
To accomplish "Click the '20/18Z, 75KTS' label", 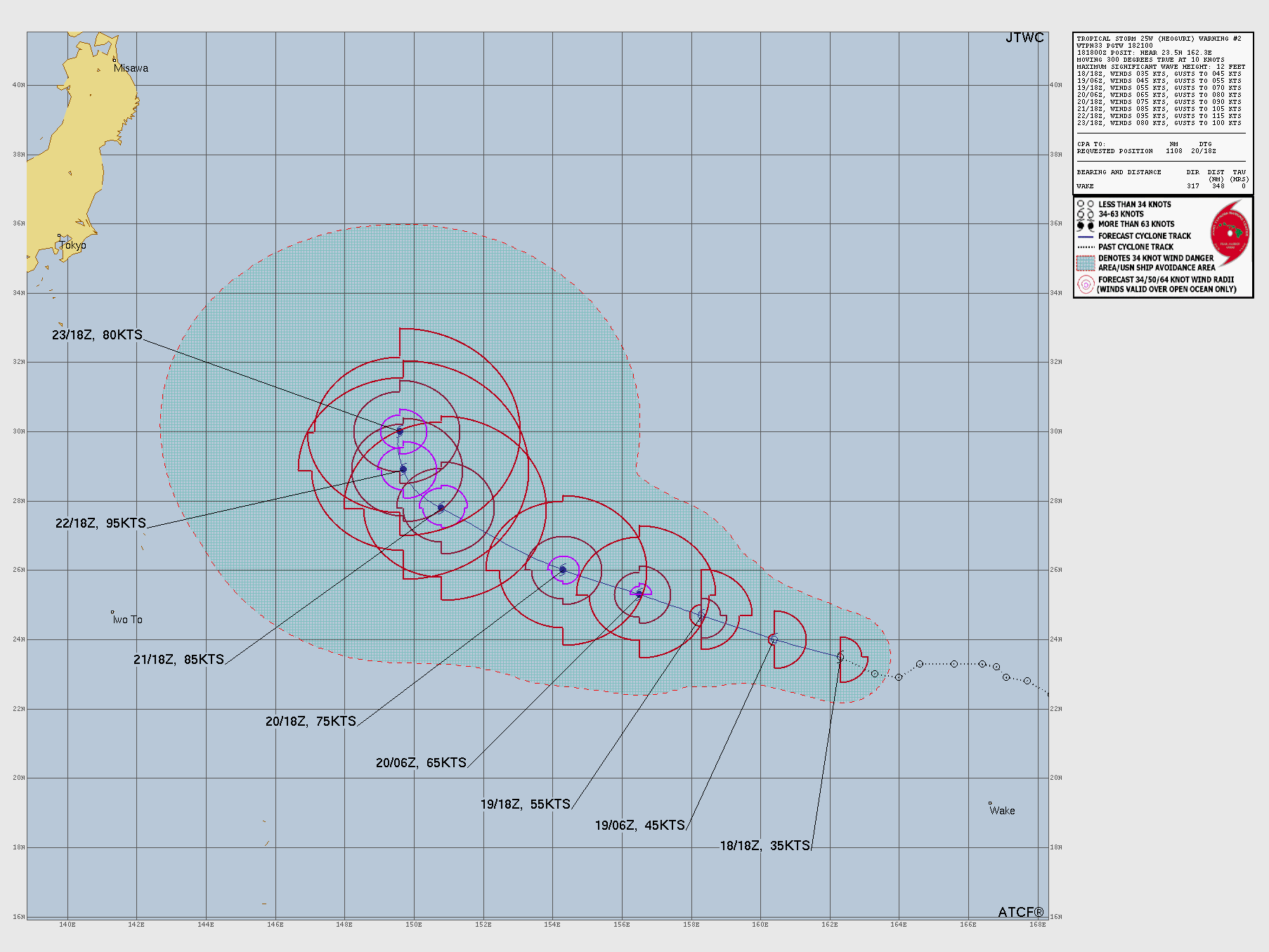I will pos(311,722).
